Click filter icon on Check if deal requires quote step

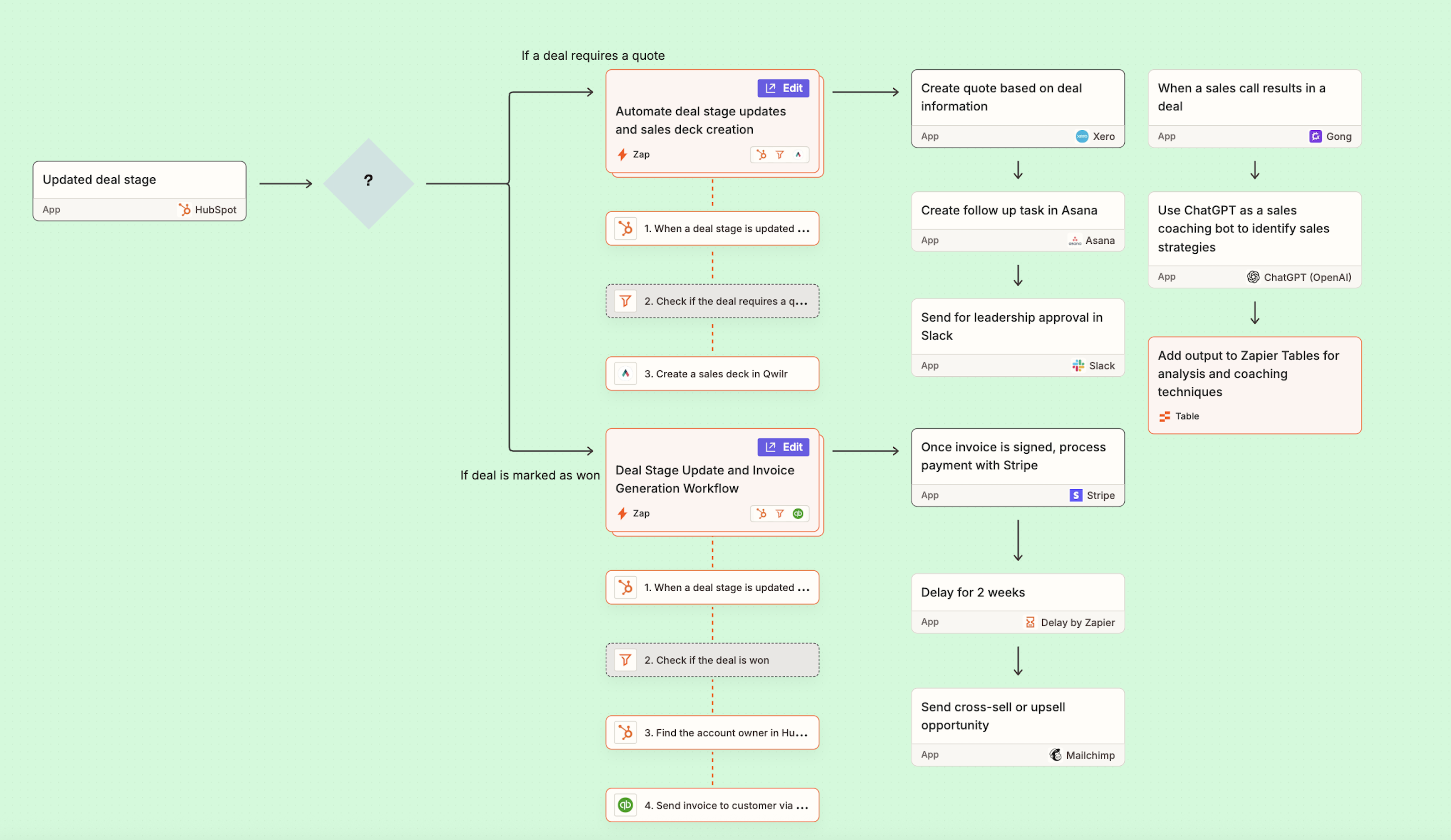point(625,301)
